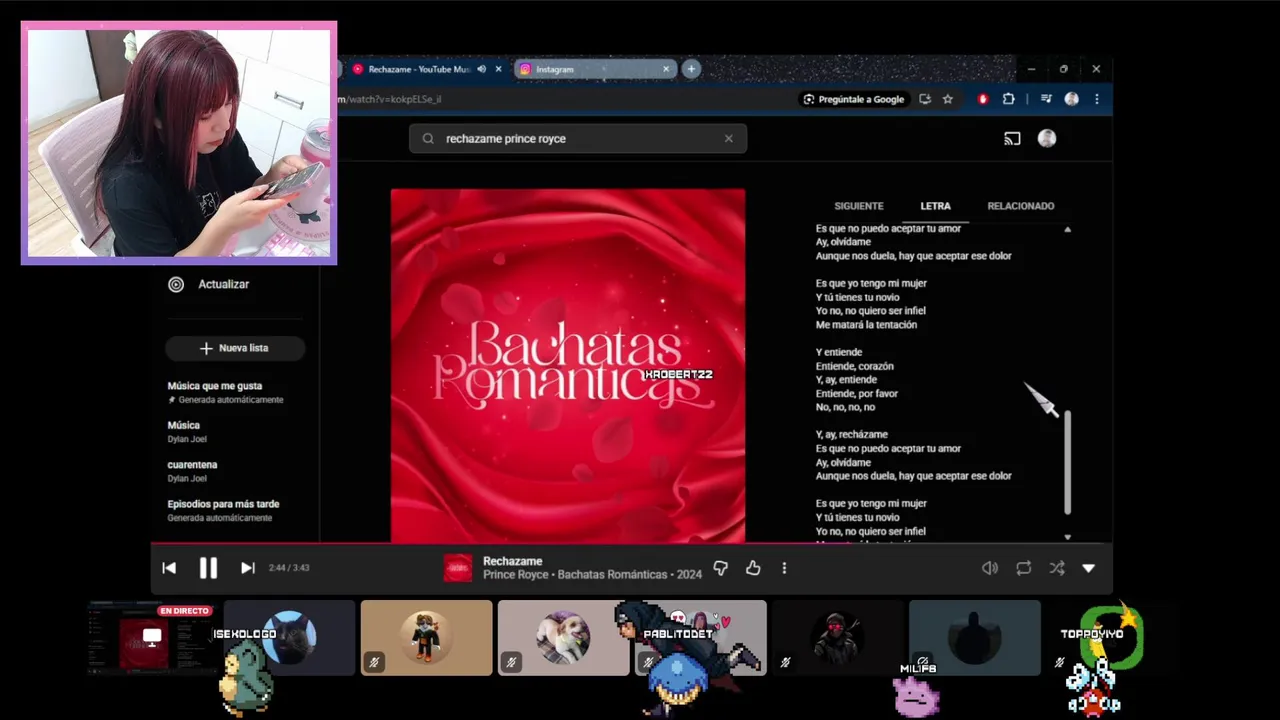This screenshot has height=720, width=1280.
Task: Close the Instagram browser tab
Action: [666, 69]
